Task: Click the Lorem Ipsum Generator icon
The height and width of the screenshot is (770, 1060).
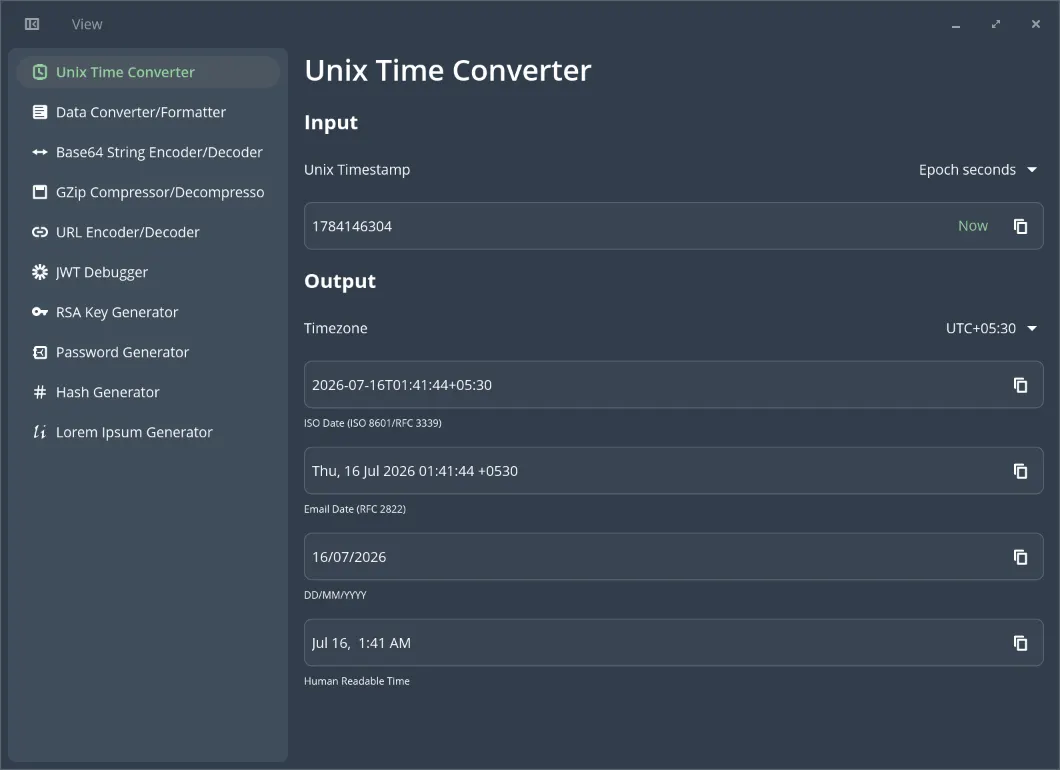Action: click(40, 432)
